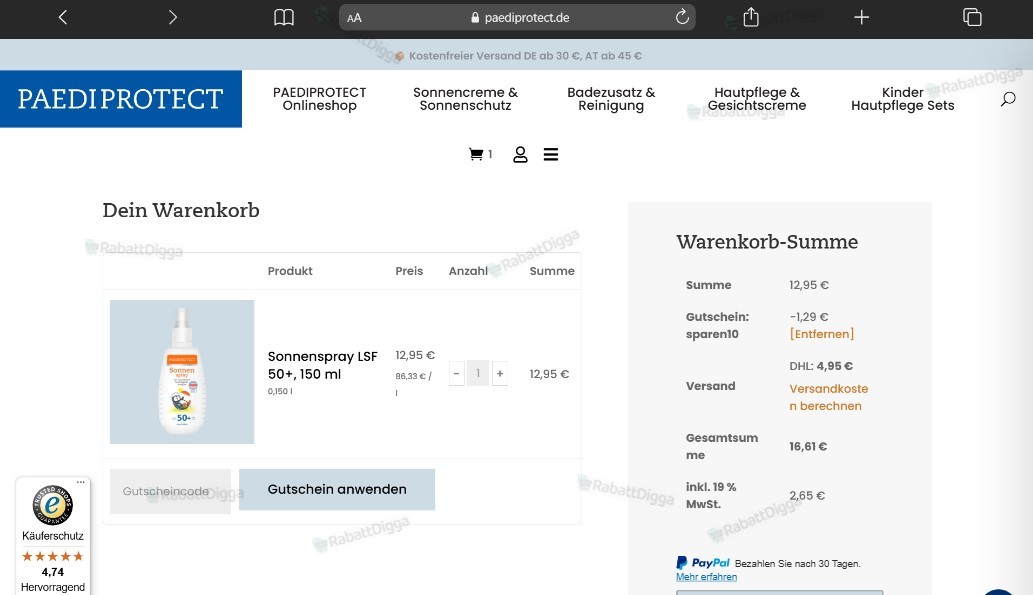Click the quantity field showing 1
Image resolution: width=1033 pixels, height=595 pixels.
(x=478, y=374)
